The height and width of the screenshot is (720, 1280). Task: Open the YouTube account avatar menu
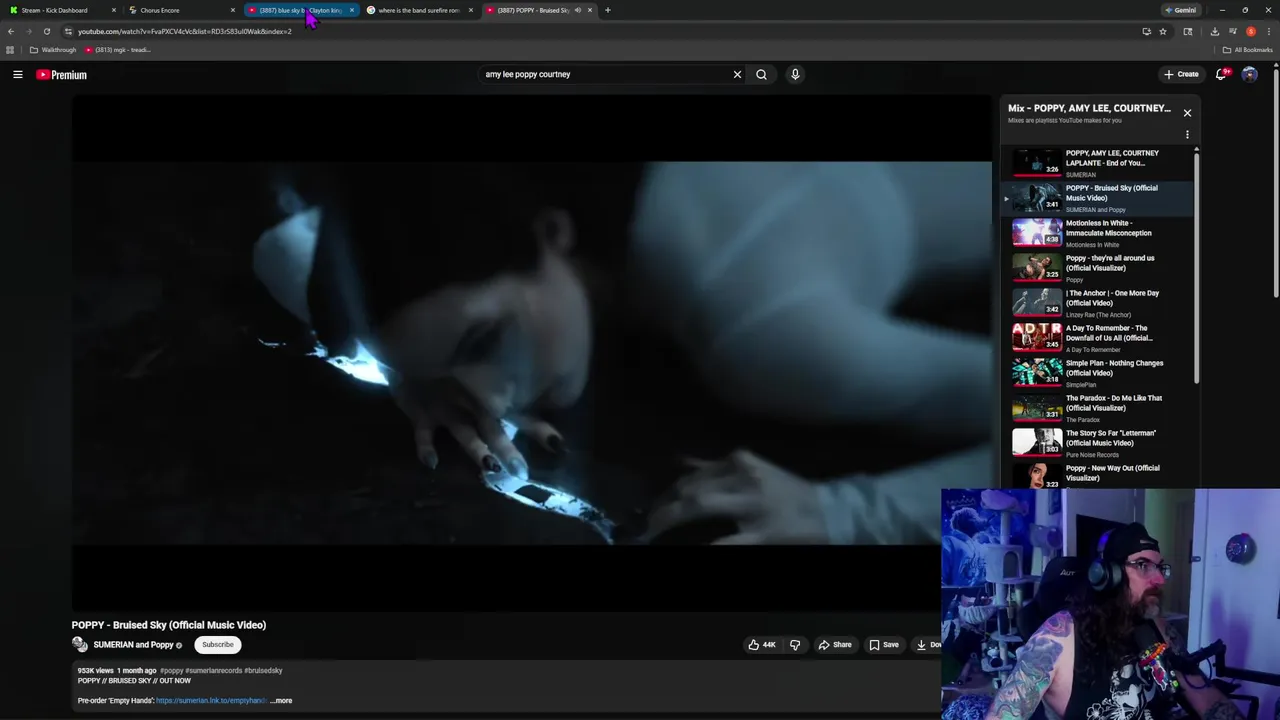click(x=1249, y=74)
